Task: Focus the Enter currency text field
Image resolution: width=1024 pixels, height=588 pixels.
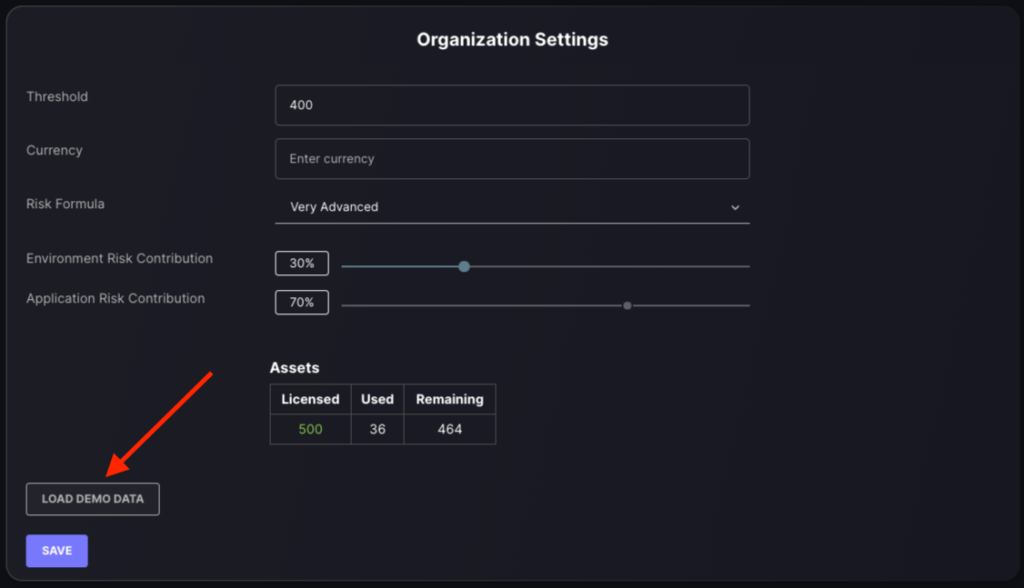Action: click(x=512, y=159)
